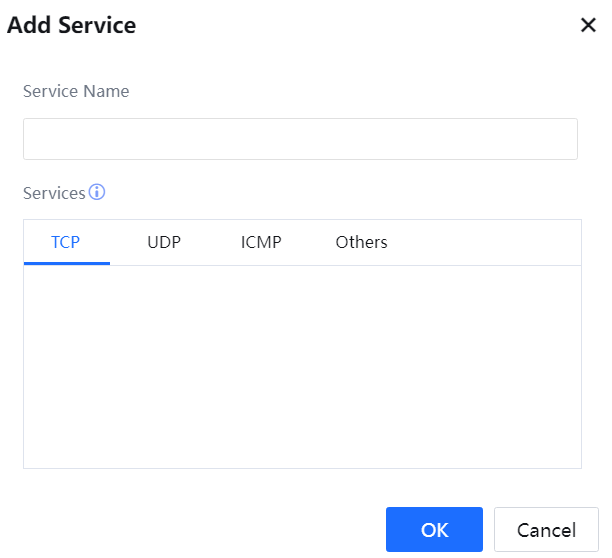The height and width of the screenshot is (558, 612).
Task: Click the Cancel button
Action: [546, 530]
